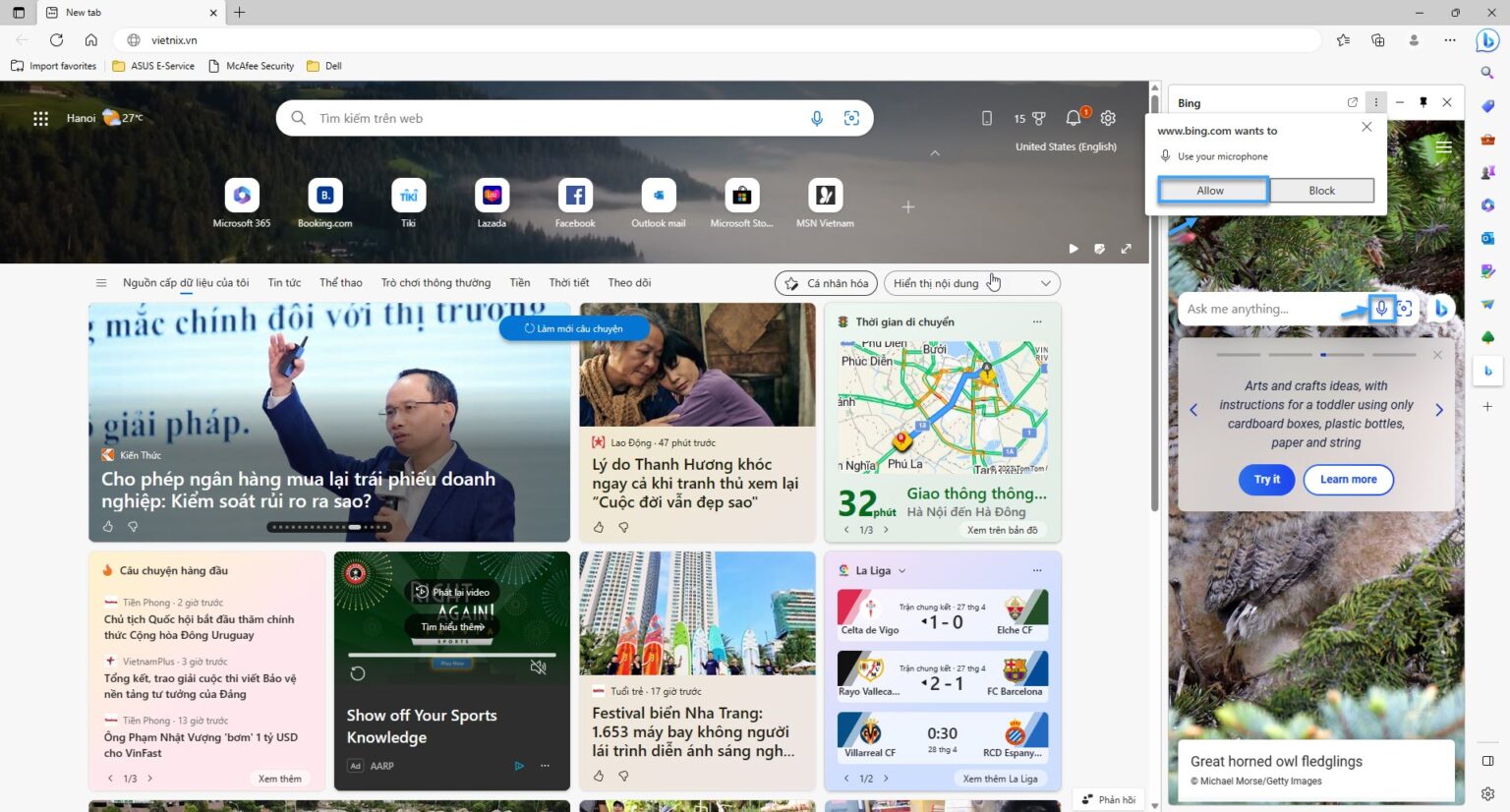Allow bing.com to use your microphone
The width and height of the screenshot is (1510, 812).
click(1210, 190)
